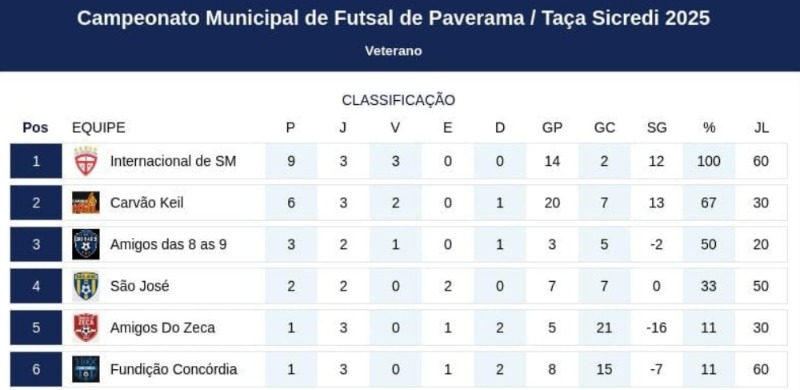The image size is (800, 390).
Task: Click the GP column header
Action: point(552,128)
